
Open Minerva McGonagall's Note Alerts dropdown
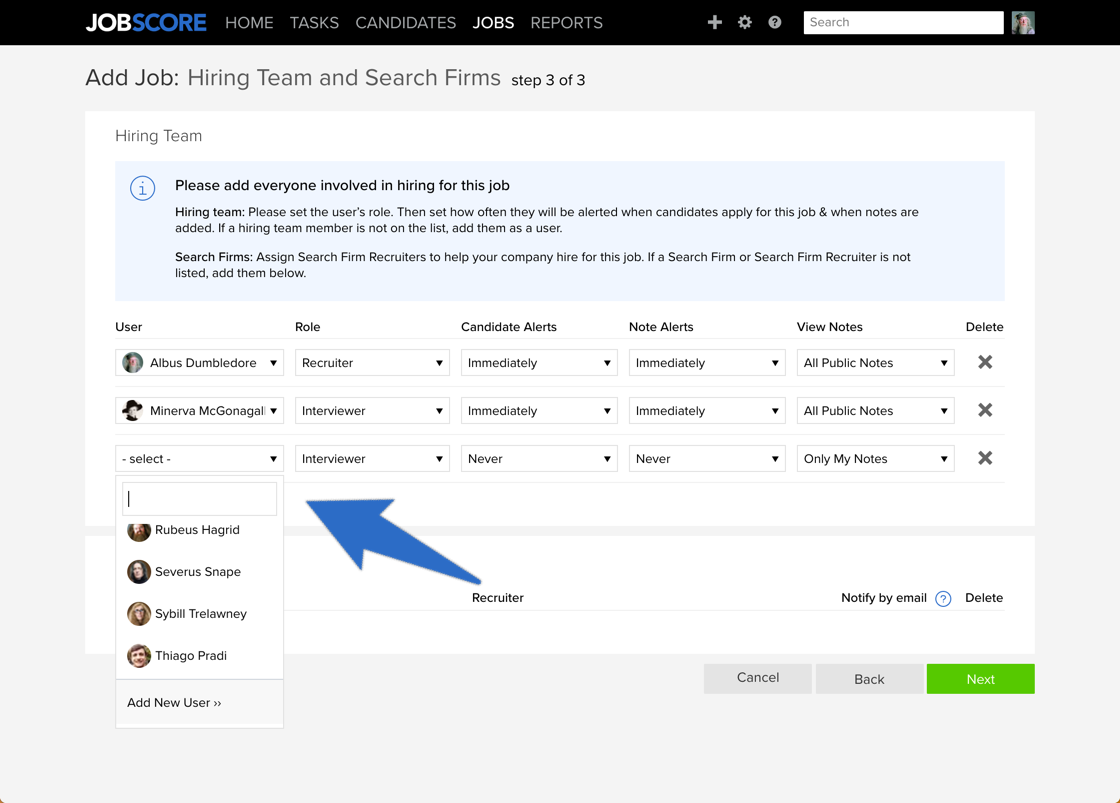click(707, 410)
